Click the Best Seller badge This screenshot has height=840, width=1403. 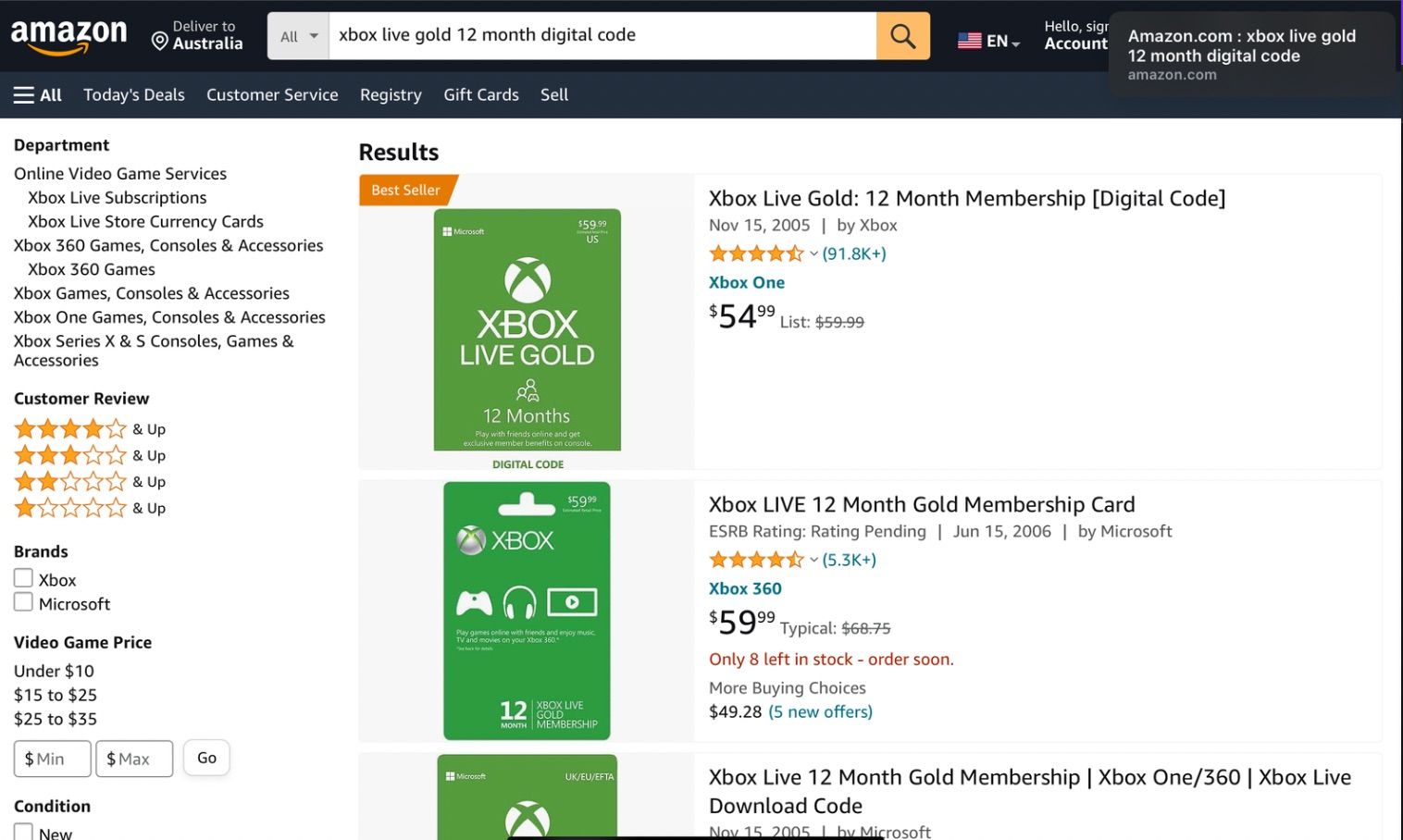(404, 190)
